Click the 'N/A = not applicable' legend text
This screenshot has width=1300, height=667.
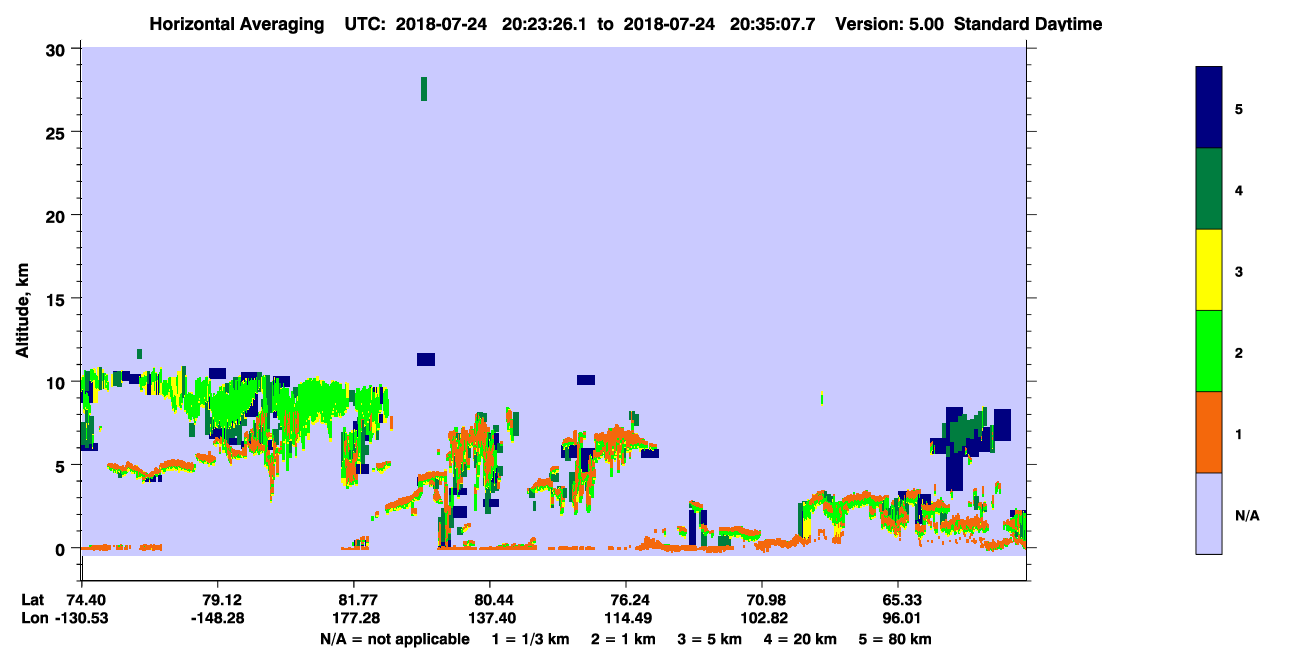click(394, 639)
